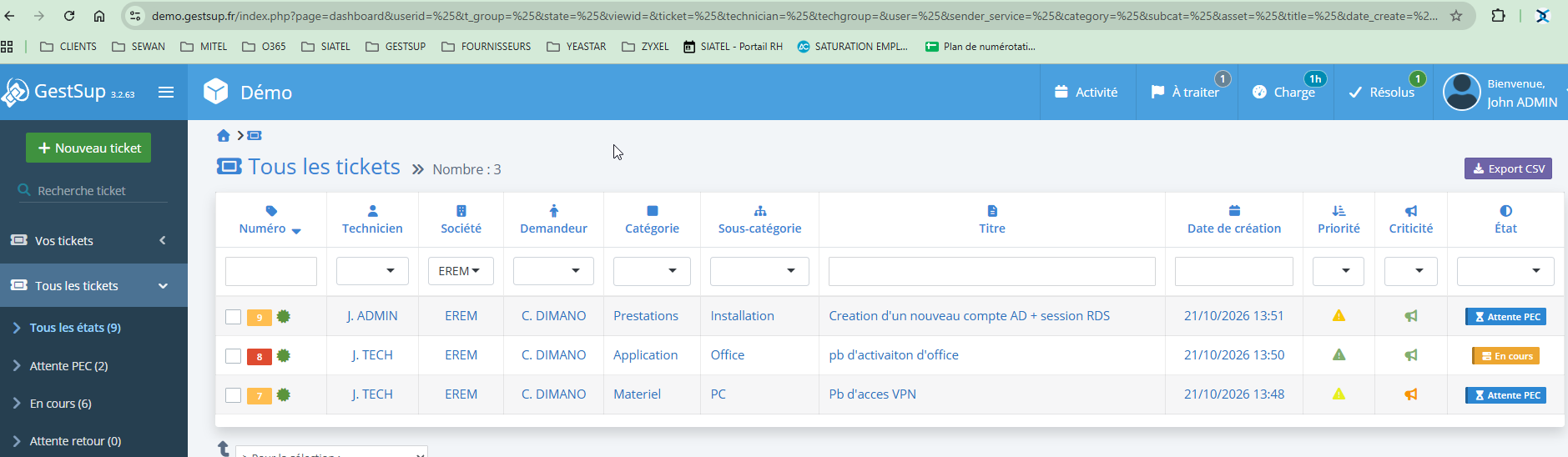Select the checkbox for ticket 7

click(x=233, y=395)
